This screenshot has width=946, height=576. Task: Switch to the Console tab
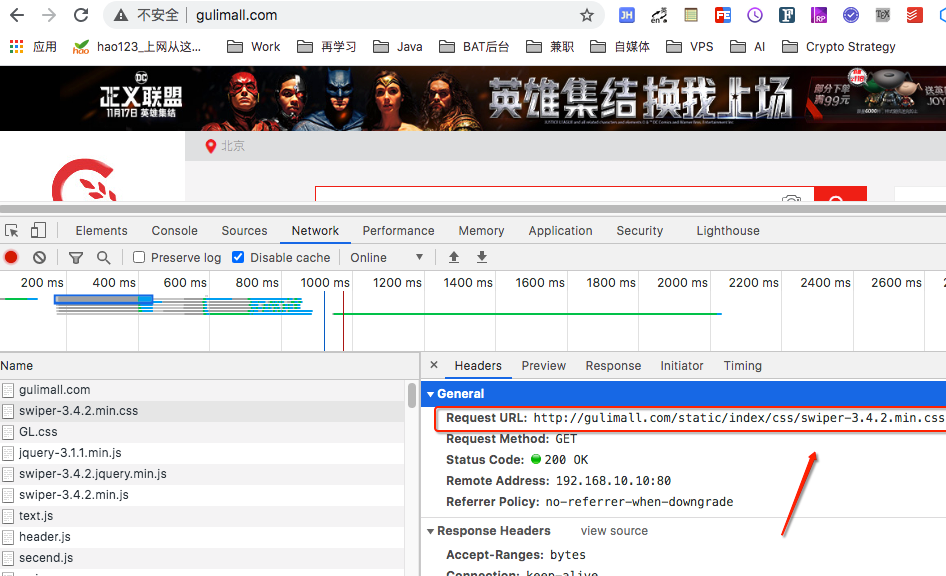pos(174,230)
